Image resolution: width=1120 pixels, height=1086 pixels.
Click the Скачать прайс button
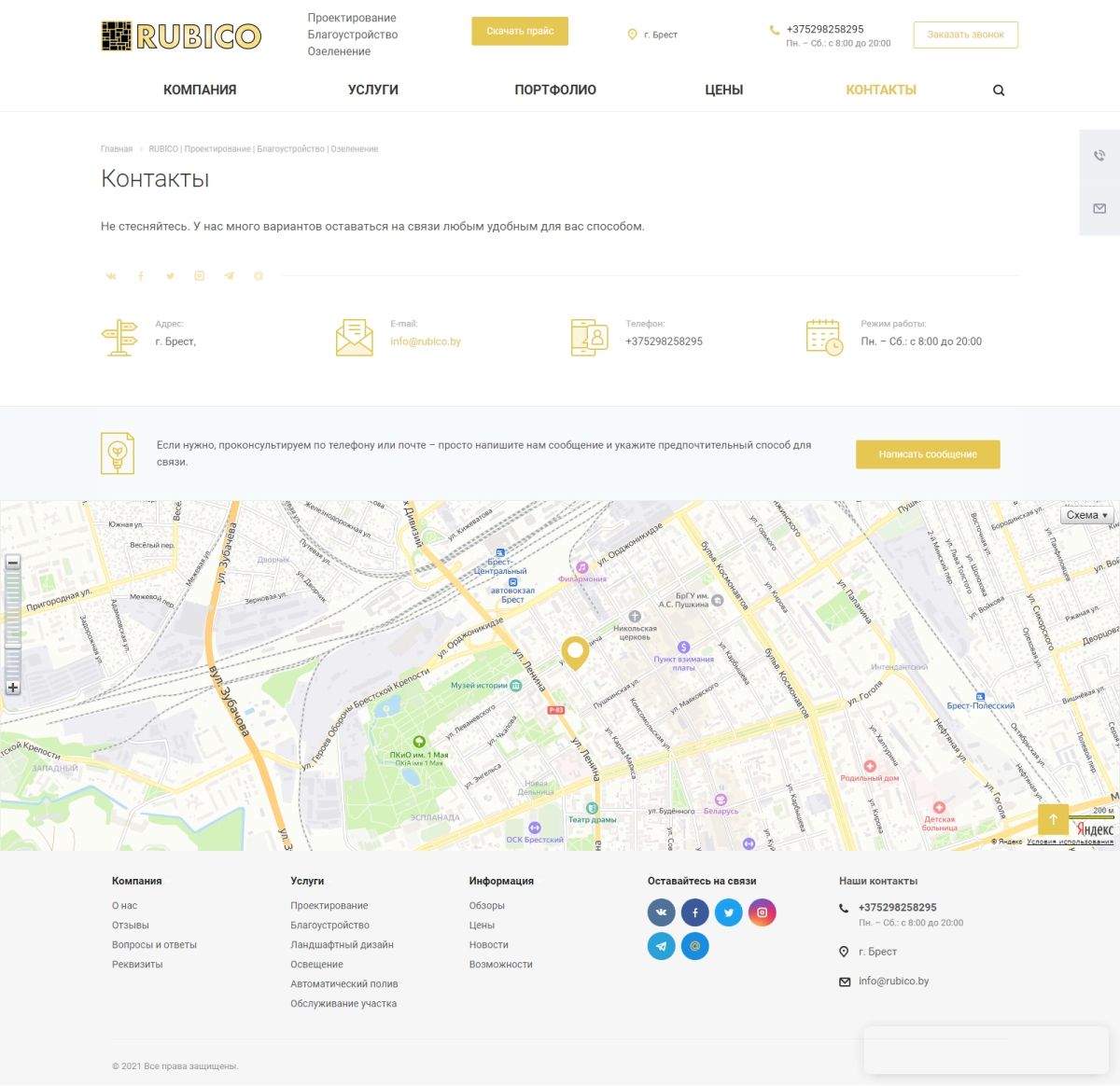[520, 31]
